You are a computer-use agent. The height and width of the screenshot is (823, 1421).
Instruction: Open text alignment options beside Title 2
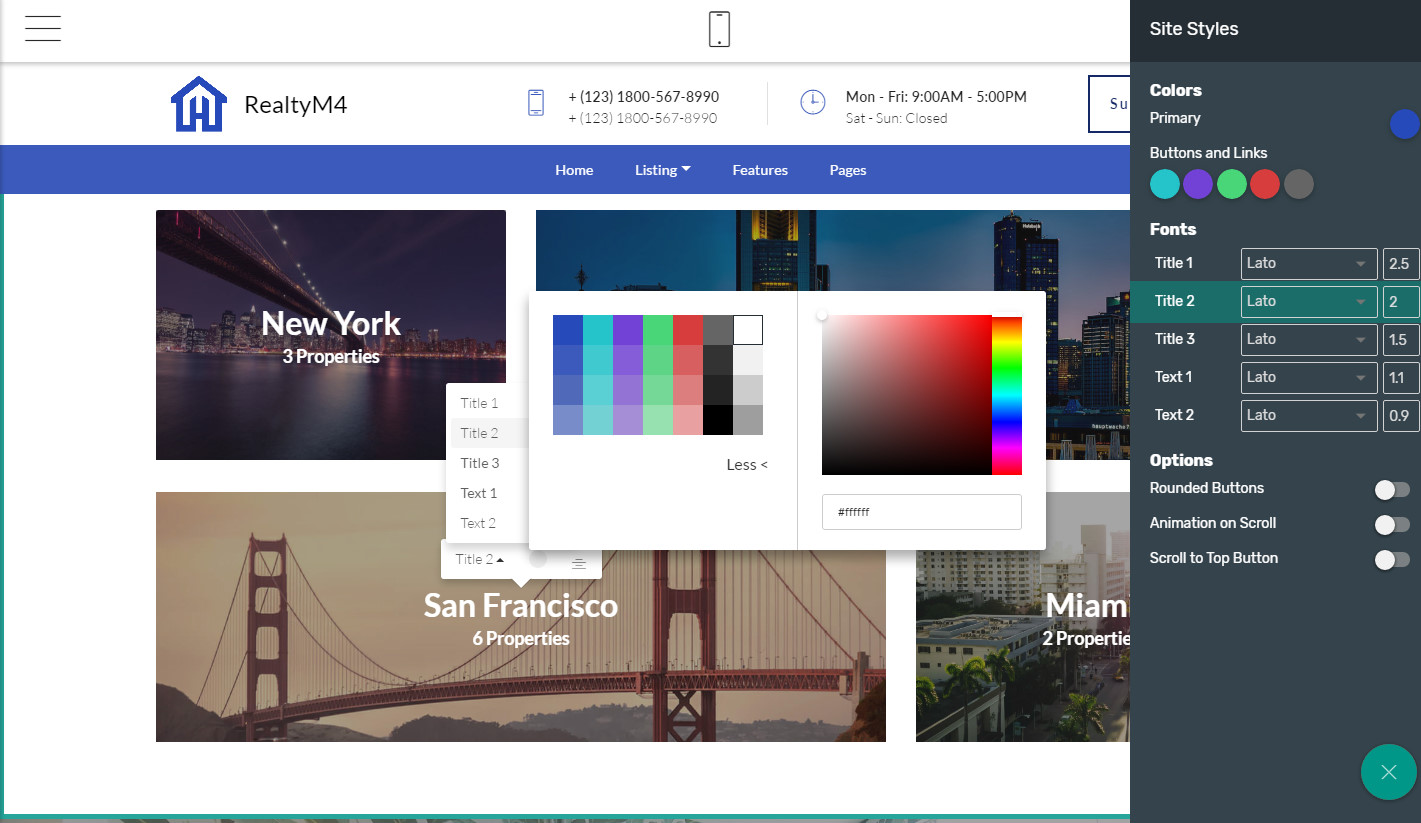(578, 562)
